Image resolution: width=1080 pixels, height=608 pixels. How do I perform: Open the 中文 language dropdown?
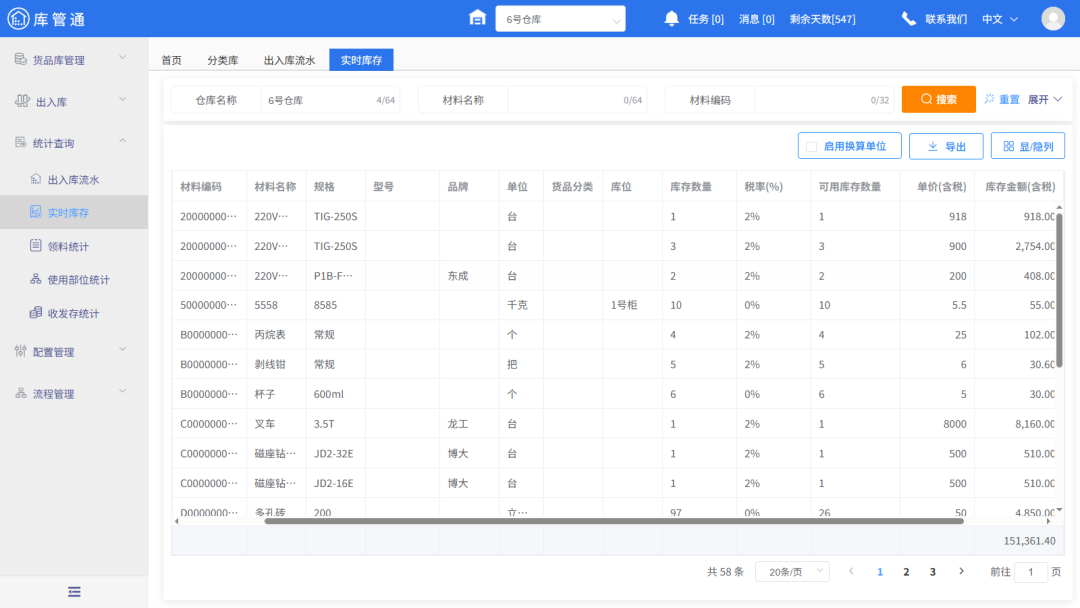tap(999, 19)
